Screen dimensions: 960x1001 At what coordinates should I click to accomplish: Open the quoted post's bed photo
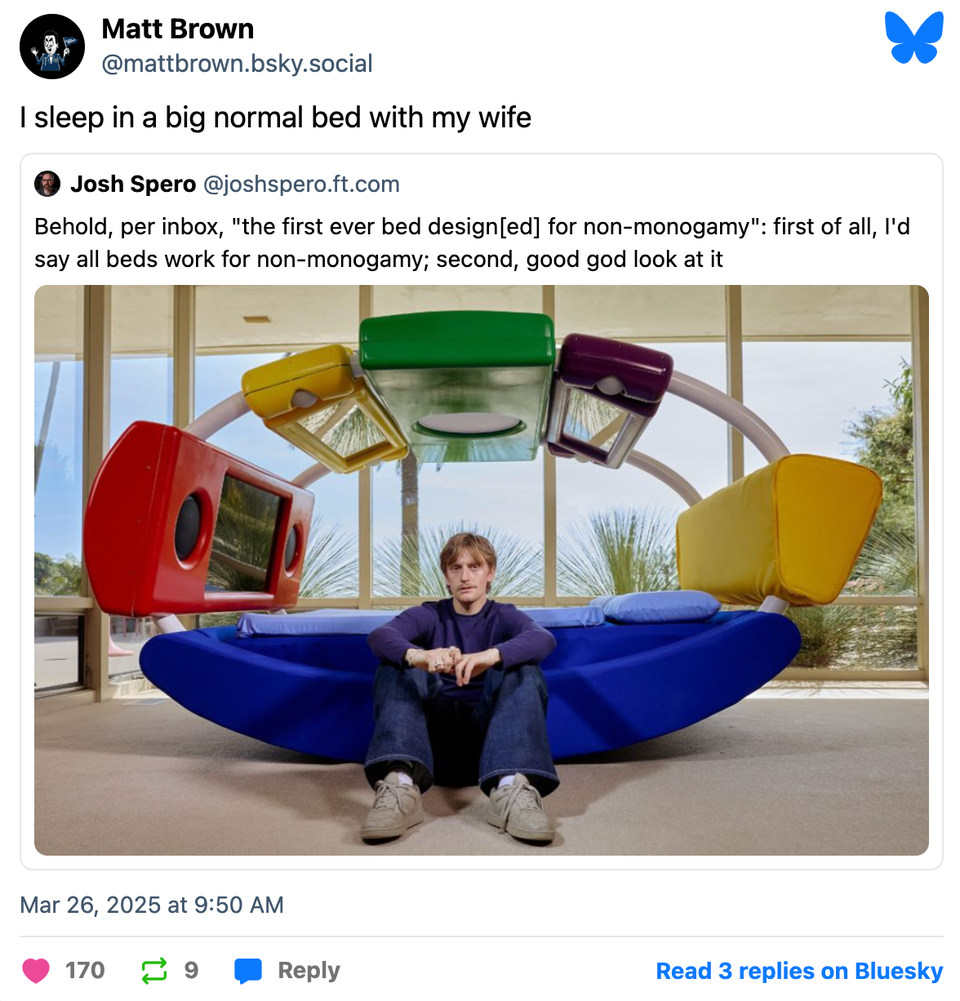pos(481,570)
